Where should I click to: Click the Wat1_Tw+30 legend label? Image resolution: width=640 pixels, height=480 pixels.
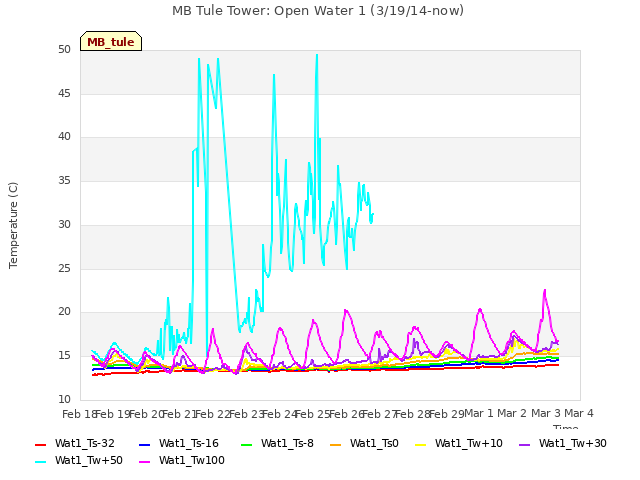(573, 444)
